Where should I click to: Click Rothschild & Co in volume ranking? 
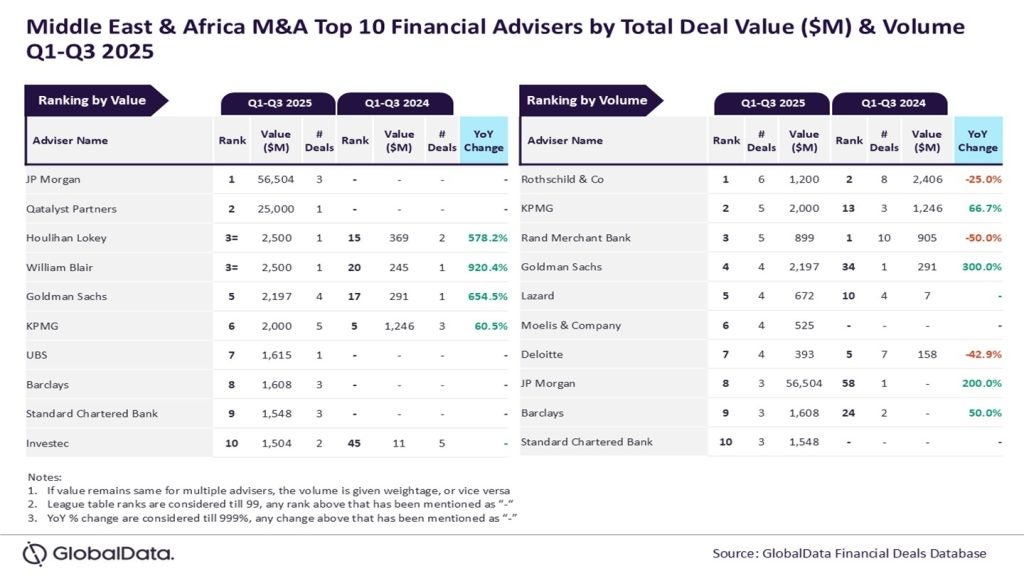point(563,180)
